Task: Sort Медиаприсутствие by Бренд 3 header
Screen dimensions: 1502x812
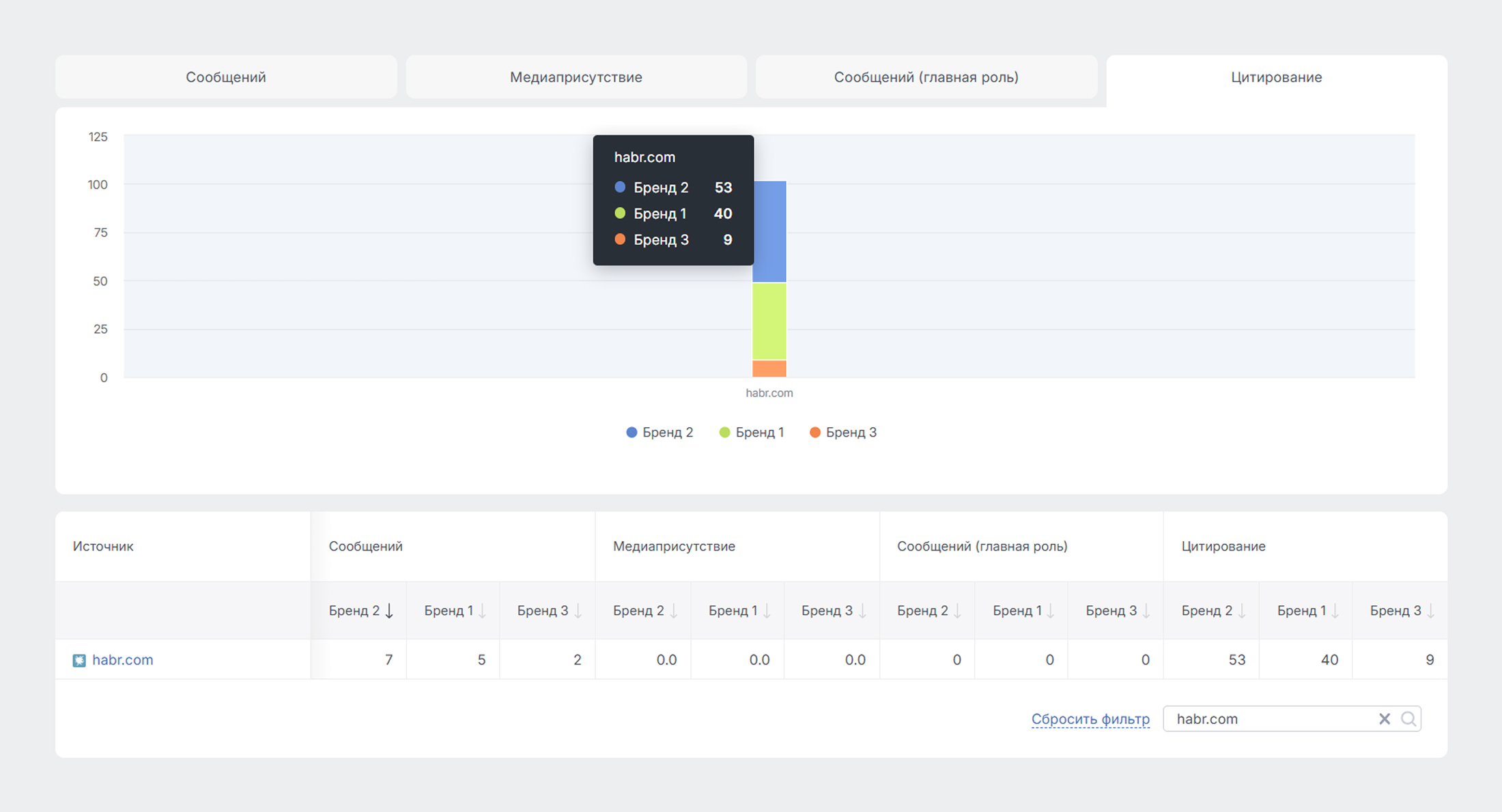Action: pos(827,611)
